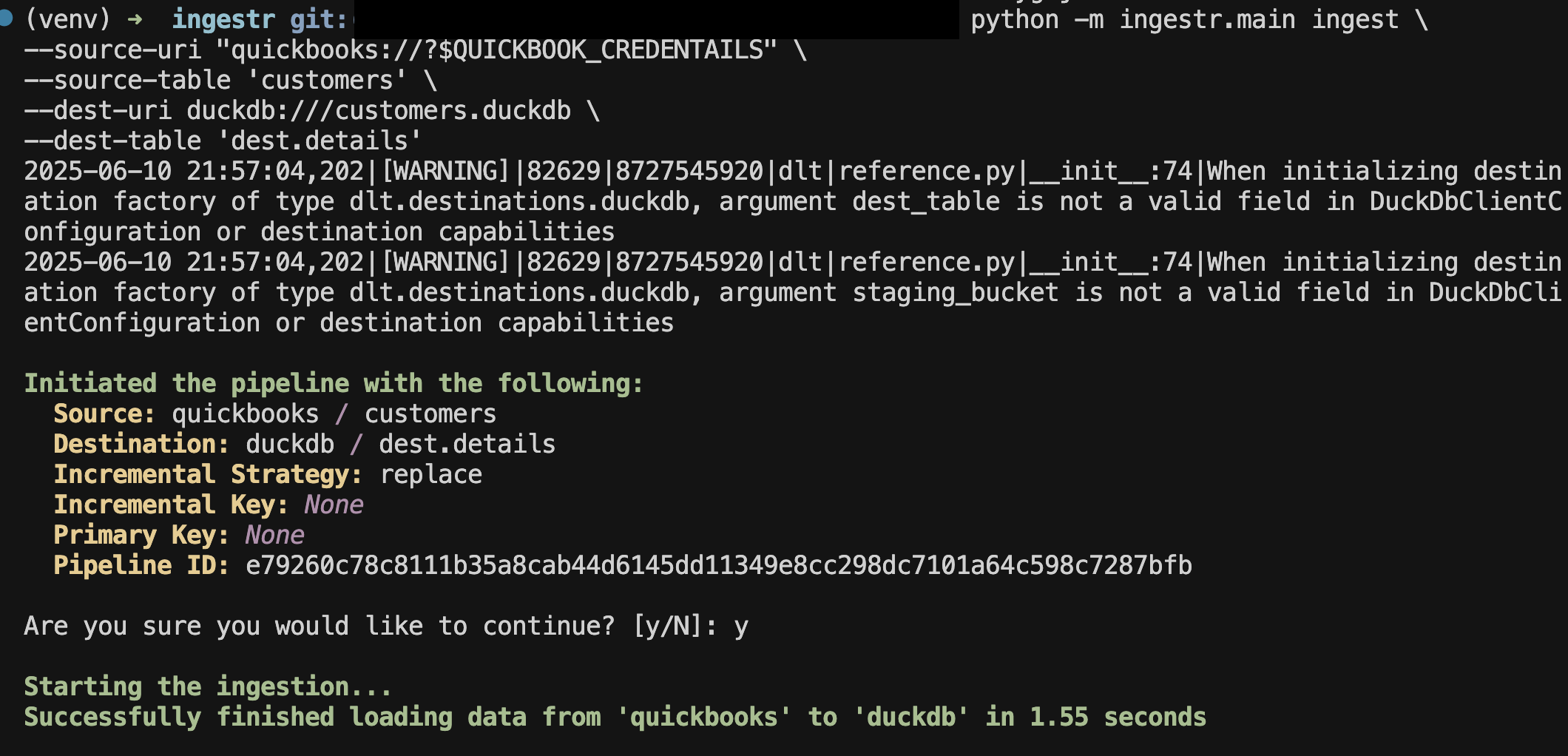
Task: Click the Source: label line
Action: [274, 414]
